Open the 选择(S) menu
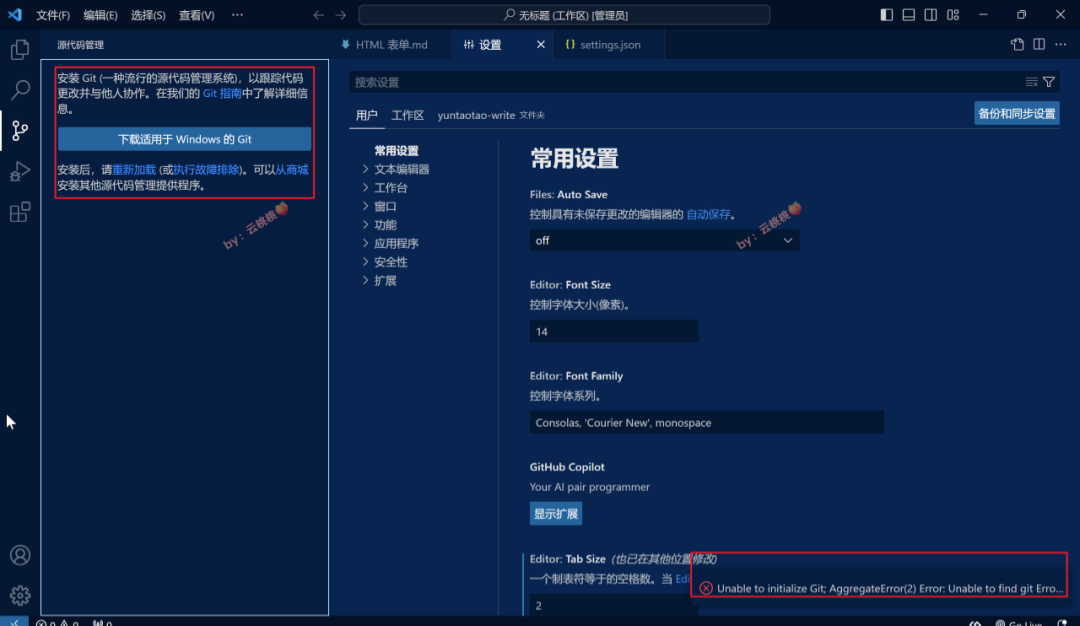1080x626 pixels. 148,15
